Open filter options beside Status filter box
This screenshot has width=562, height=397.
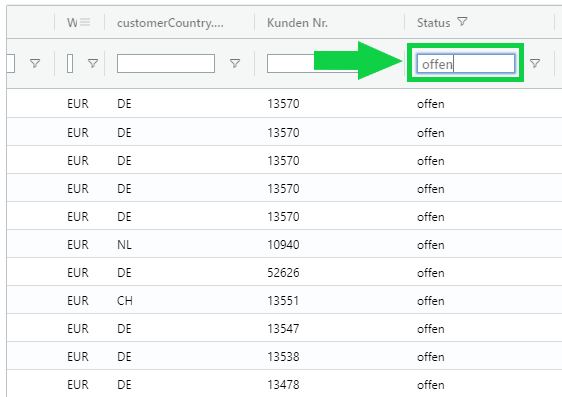click(535, 63)
